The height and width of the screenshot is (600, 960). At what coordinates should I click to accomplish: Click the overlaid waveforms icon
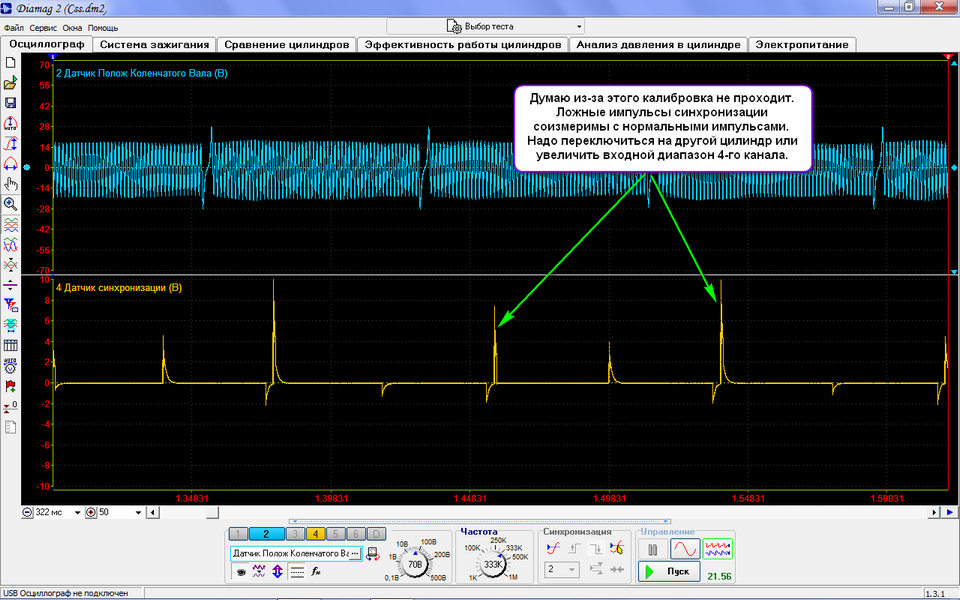(x=10, y=245)
